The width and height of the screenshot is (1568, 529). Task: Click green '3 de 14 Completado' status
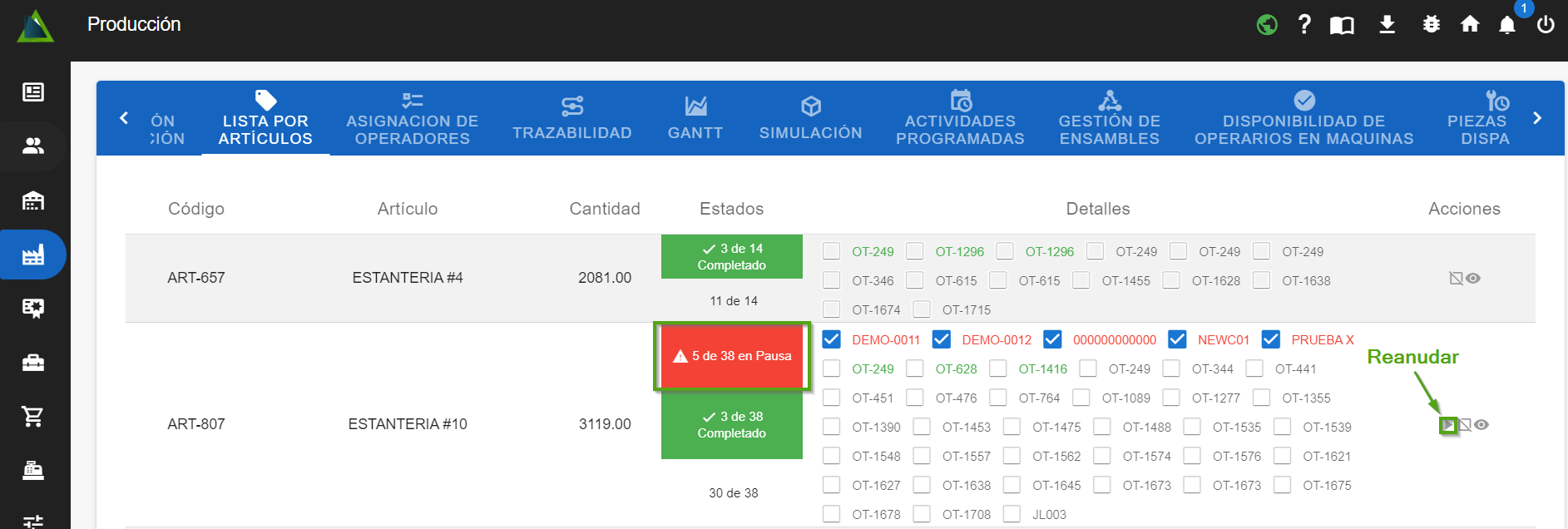point(732,257)
